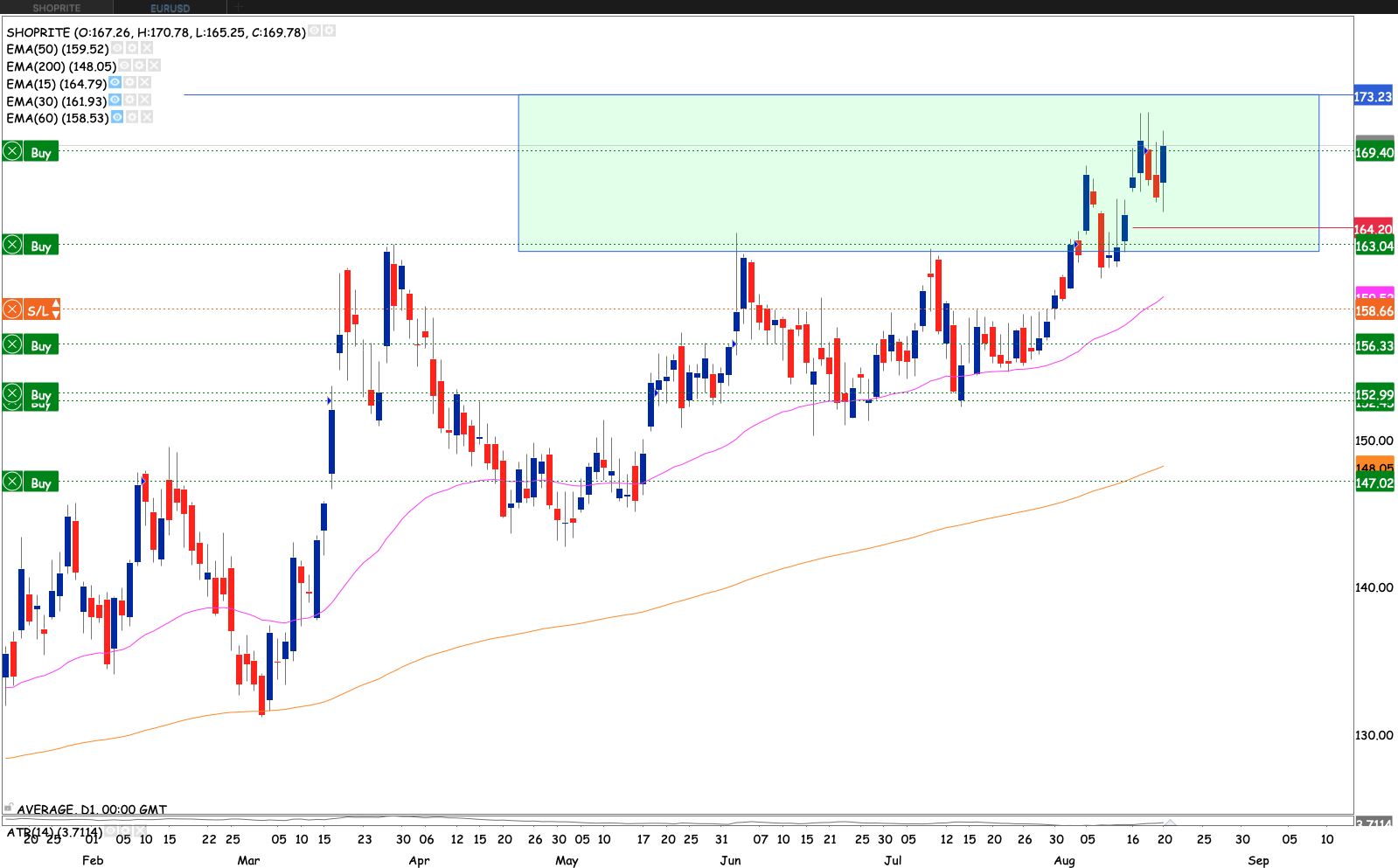
Task: Open settings gear for EMA(50) indicator
Action: (132, 49)
